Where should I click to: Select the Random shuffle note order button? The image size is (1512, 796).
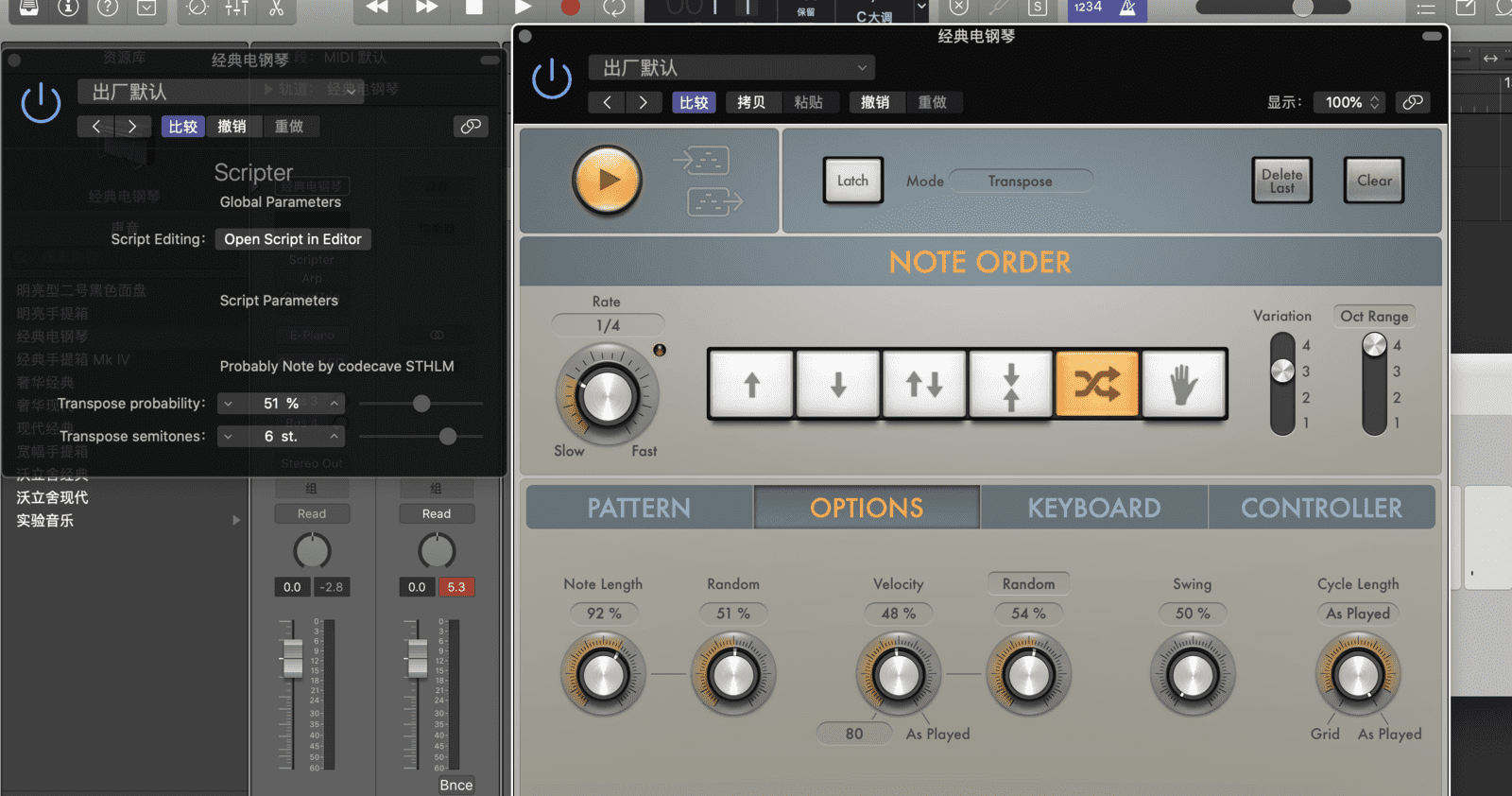click(1097, 384)
